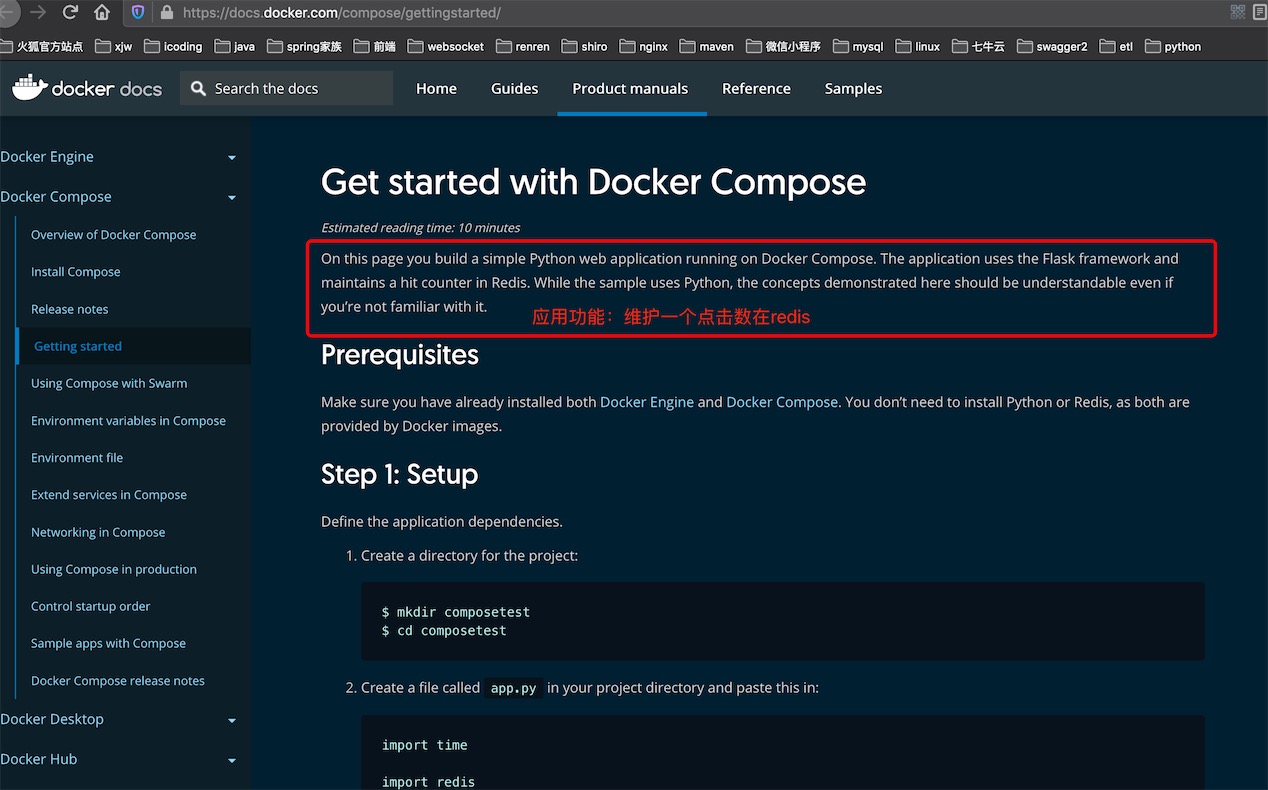This screenshot has height=790, width=1268.
Task: Open the python bookmark folder
Action: coord(1173,46)
